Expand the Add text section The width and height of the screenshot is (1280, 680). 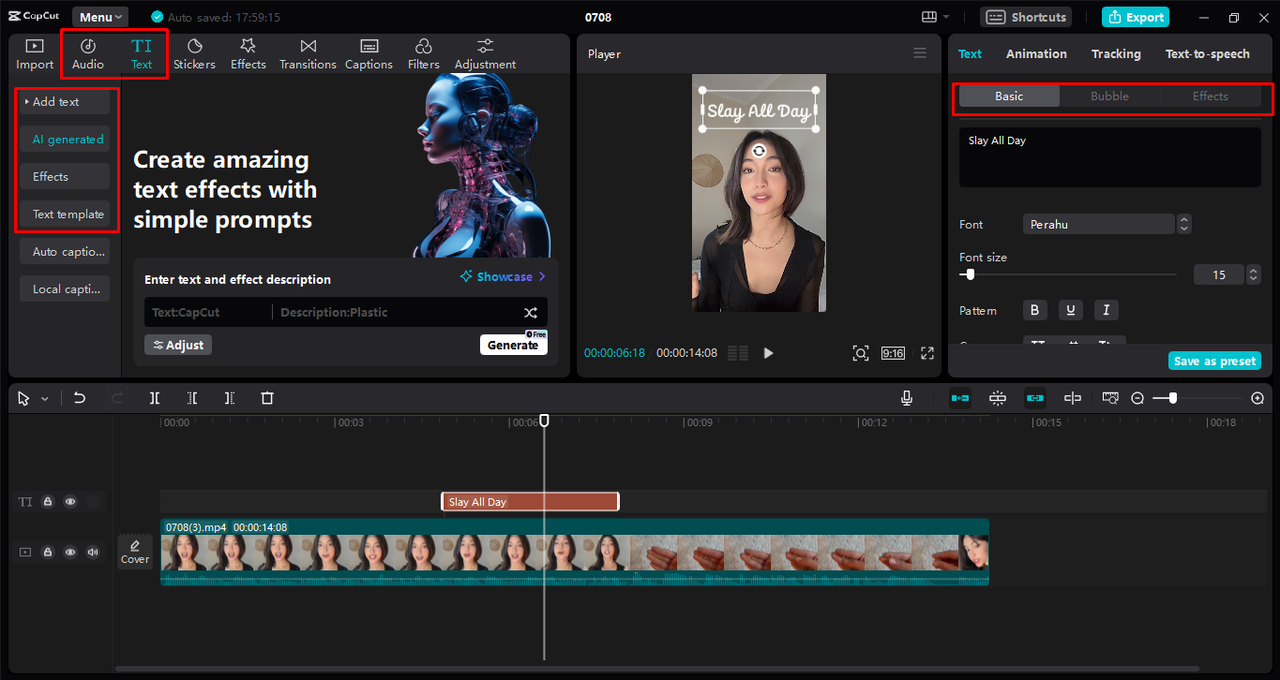[65, 102]
